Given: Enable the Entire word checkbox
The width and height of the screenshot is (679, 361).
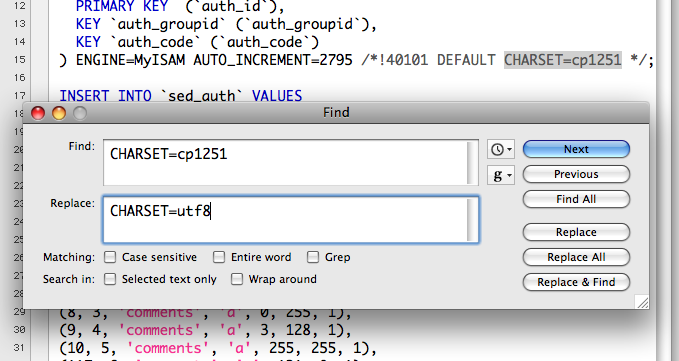Looking at the screenshot, I should coord(219,257).
